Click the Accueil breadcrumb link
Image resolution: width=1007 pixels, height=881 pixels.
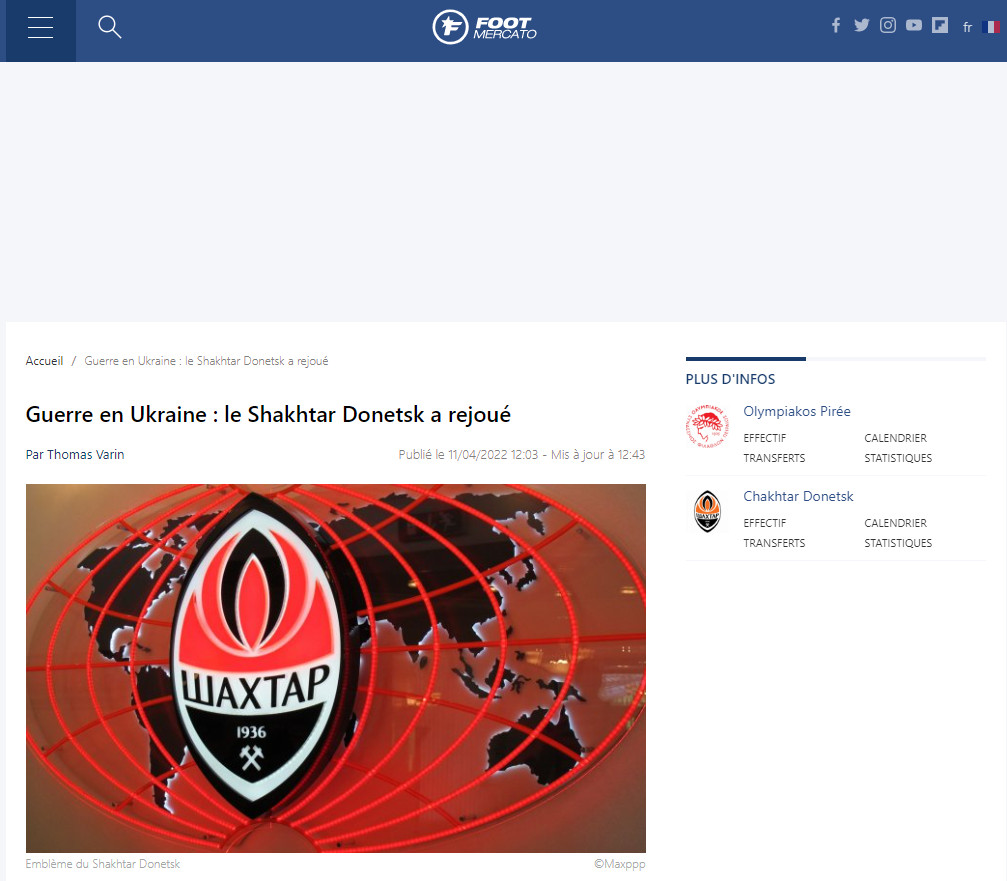(x=44, y=361)
